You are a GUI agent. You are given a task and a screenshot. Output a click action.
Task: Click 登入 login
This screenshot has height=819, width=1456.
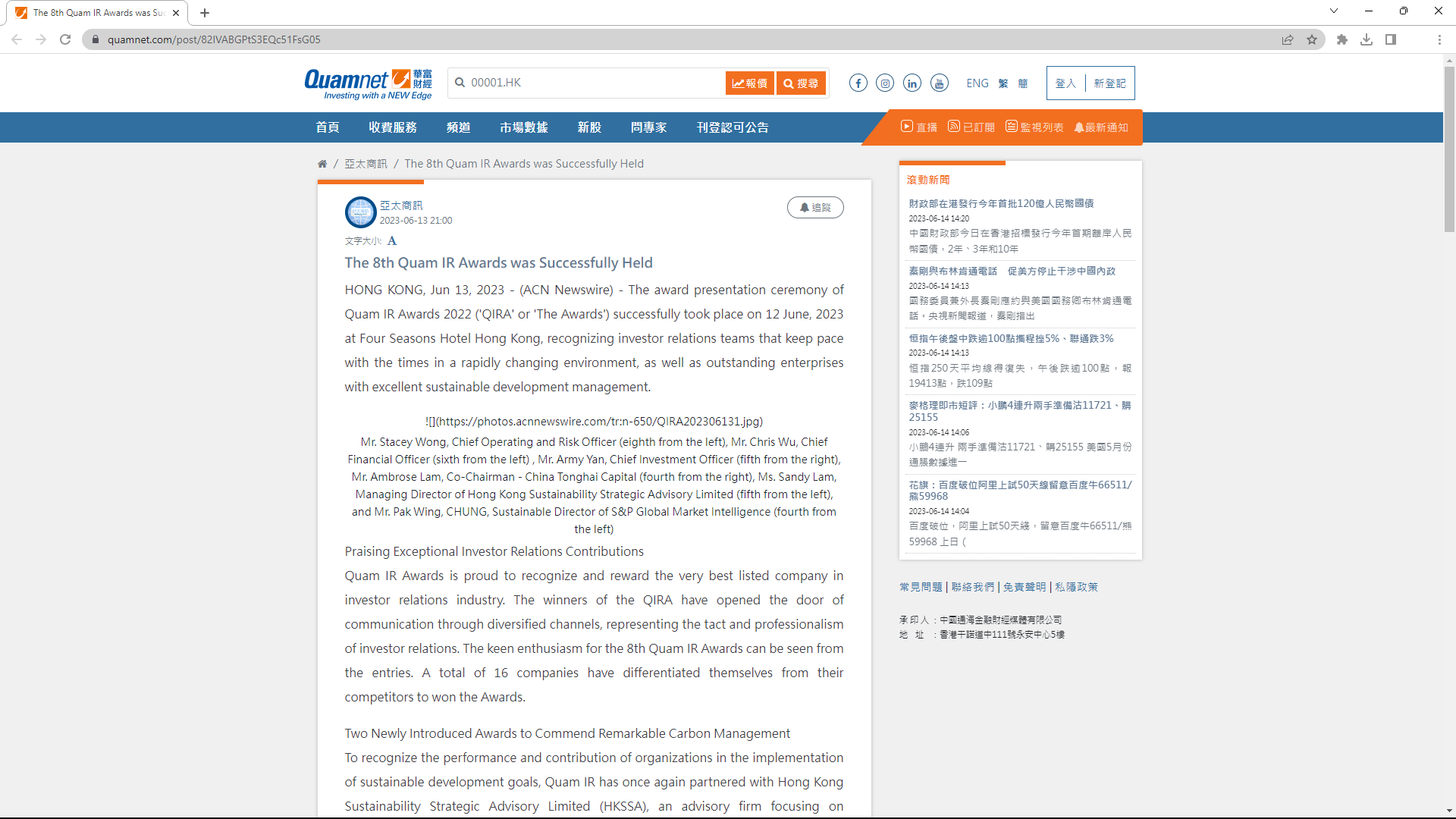pyautogui.click(x=1065, y=83)
